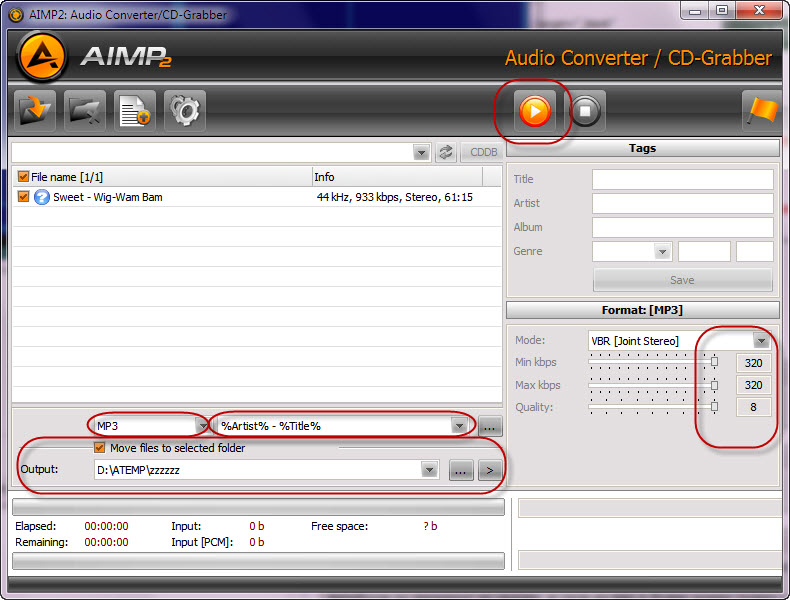Click the AIMP2 title bar icon
790x600 pixels.
[x=16, y=15]
